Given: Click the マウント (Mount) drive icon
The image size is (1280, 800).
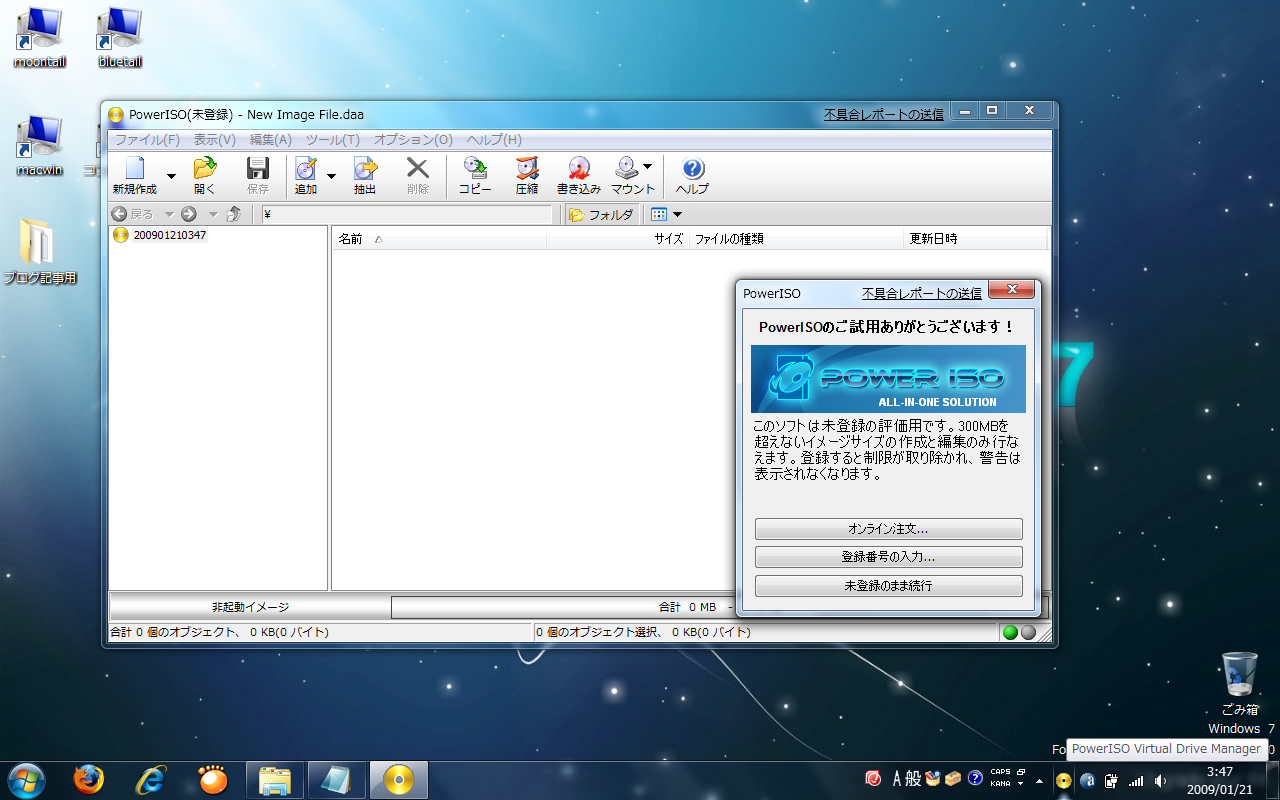Looking at the screenshot, I should pos(626,169).
